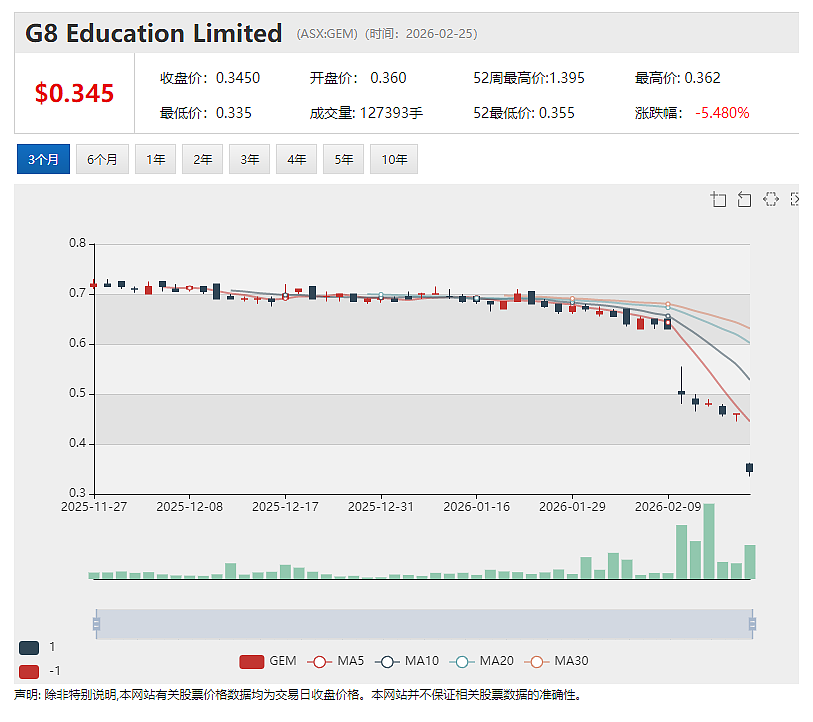Click the 声明 disclaimer text at bottom
Image resolution: width=813 pixels, height=722 pixels.
click(x=297, y=695)
